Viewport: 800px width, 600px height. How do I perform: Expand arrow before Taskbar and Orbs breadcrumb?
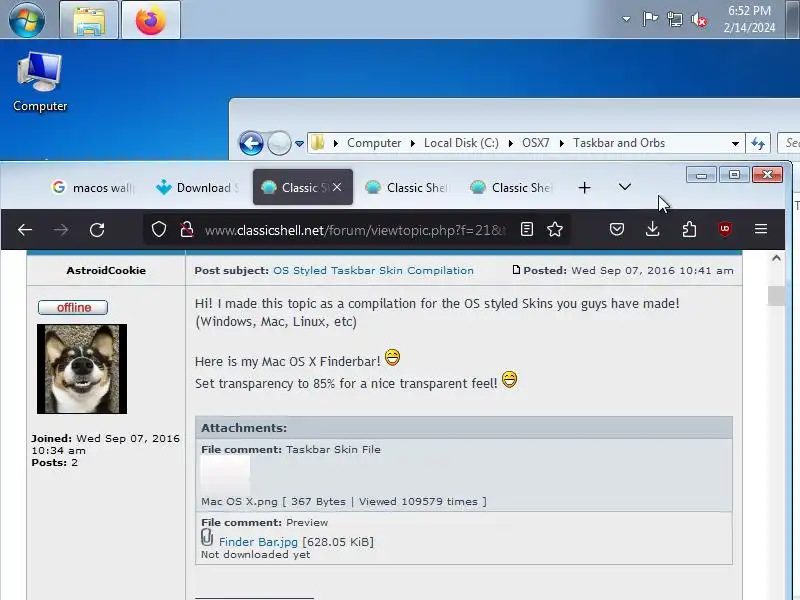[562, 143]
